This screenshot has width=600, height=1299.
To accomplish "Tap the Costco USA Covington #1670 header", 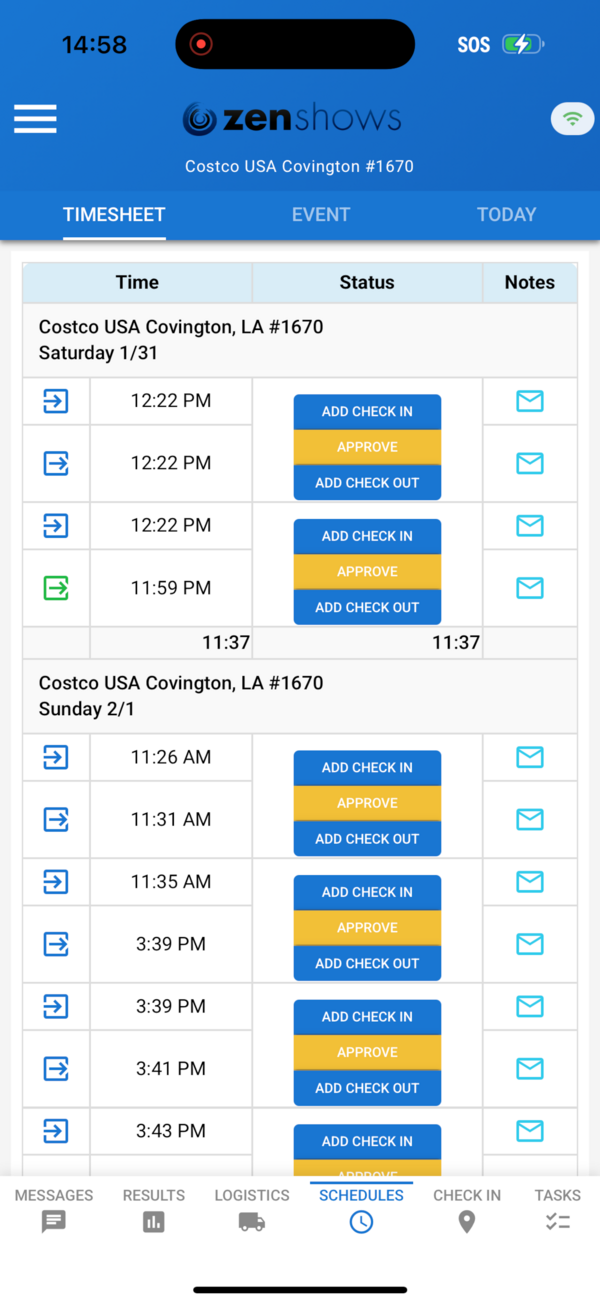I will pos(299,166).
